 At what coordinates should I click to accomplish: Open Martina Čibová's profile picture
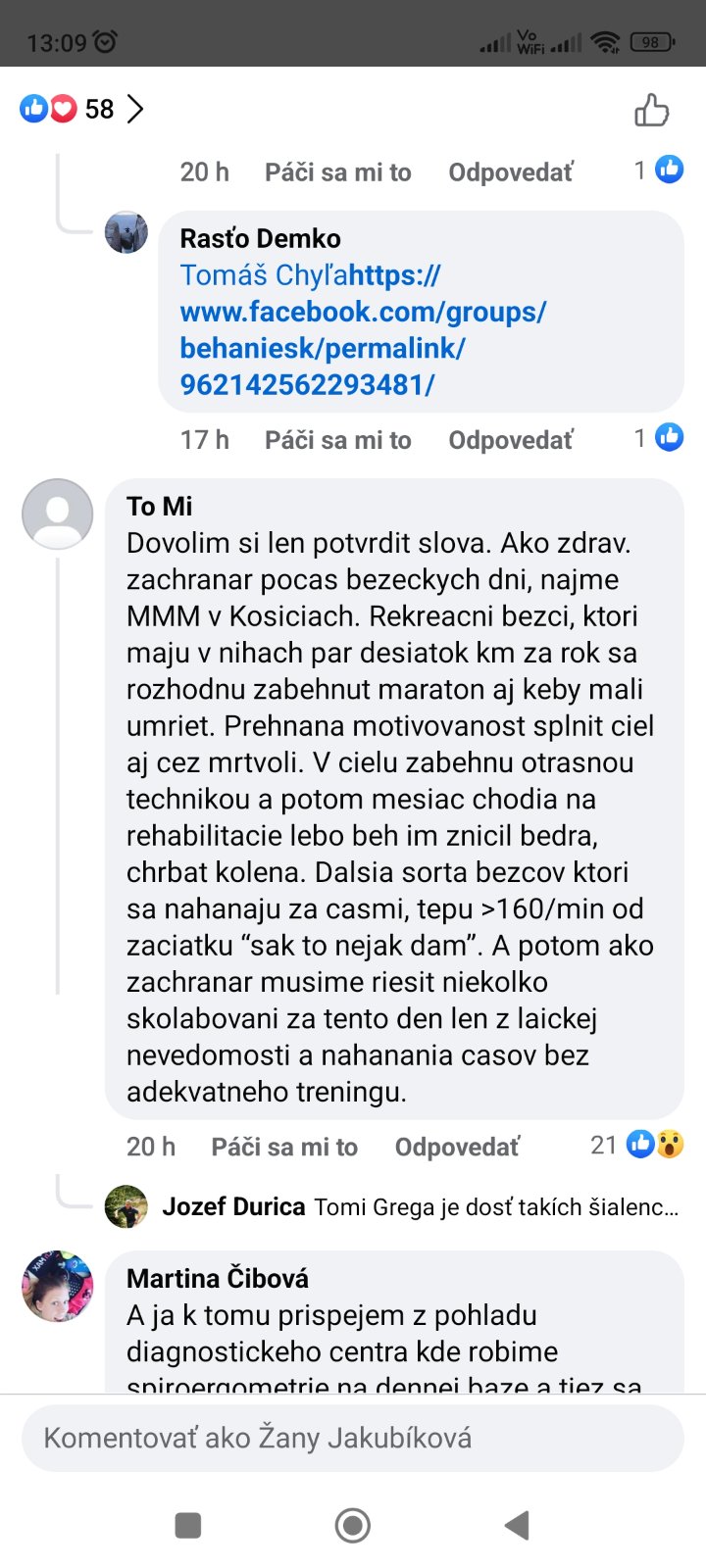(x=58, y=1286)
